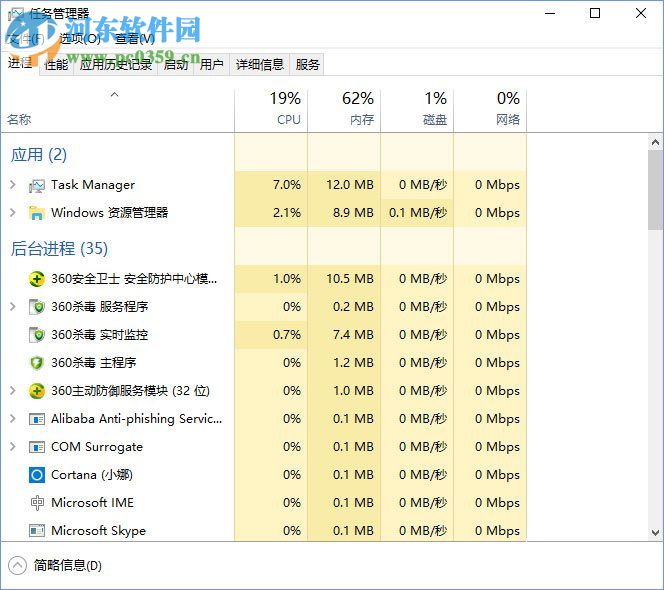Expand 360主动防御服务模块 (32 位) row
The height and width of the screenshot is (590, 664).
(x=13, y=391)
